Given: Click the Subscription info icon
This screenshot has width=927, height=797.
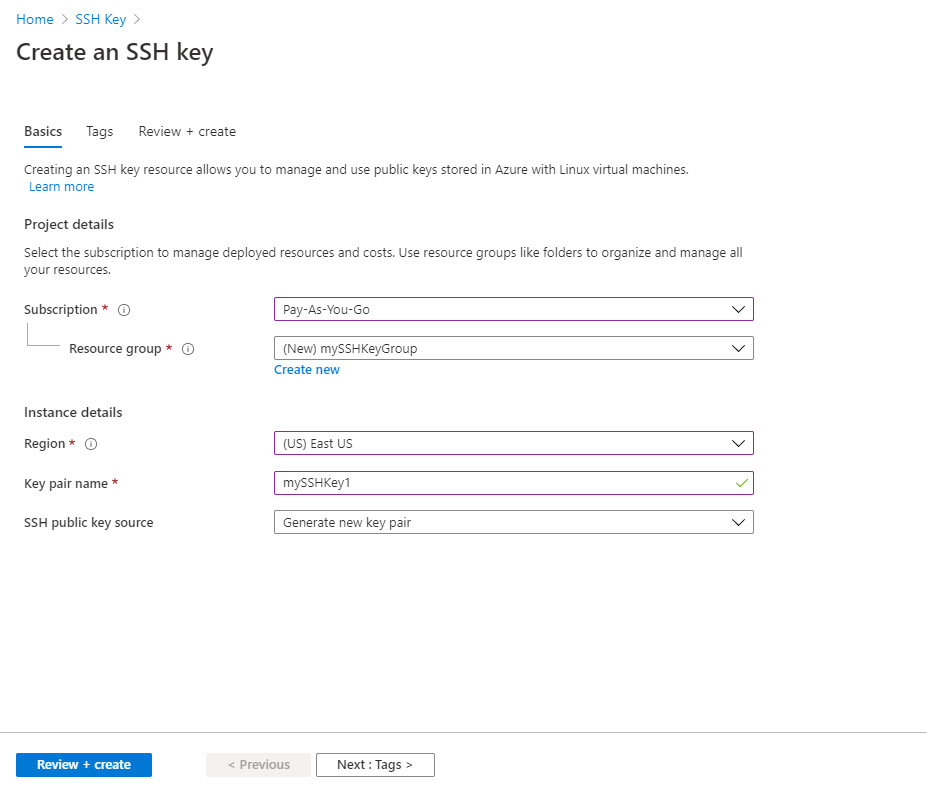Looking at the screenshot, I should coord(124,310).
